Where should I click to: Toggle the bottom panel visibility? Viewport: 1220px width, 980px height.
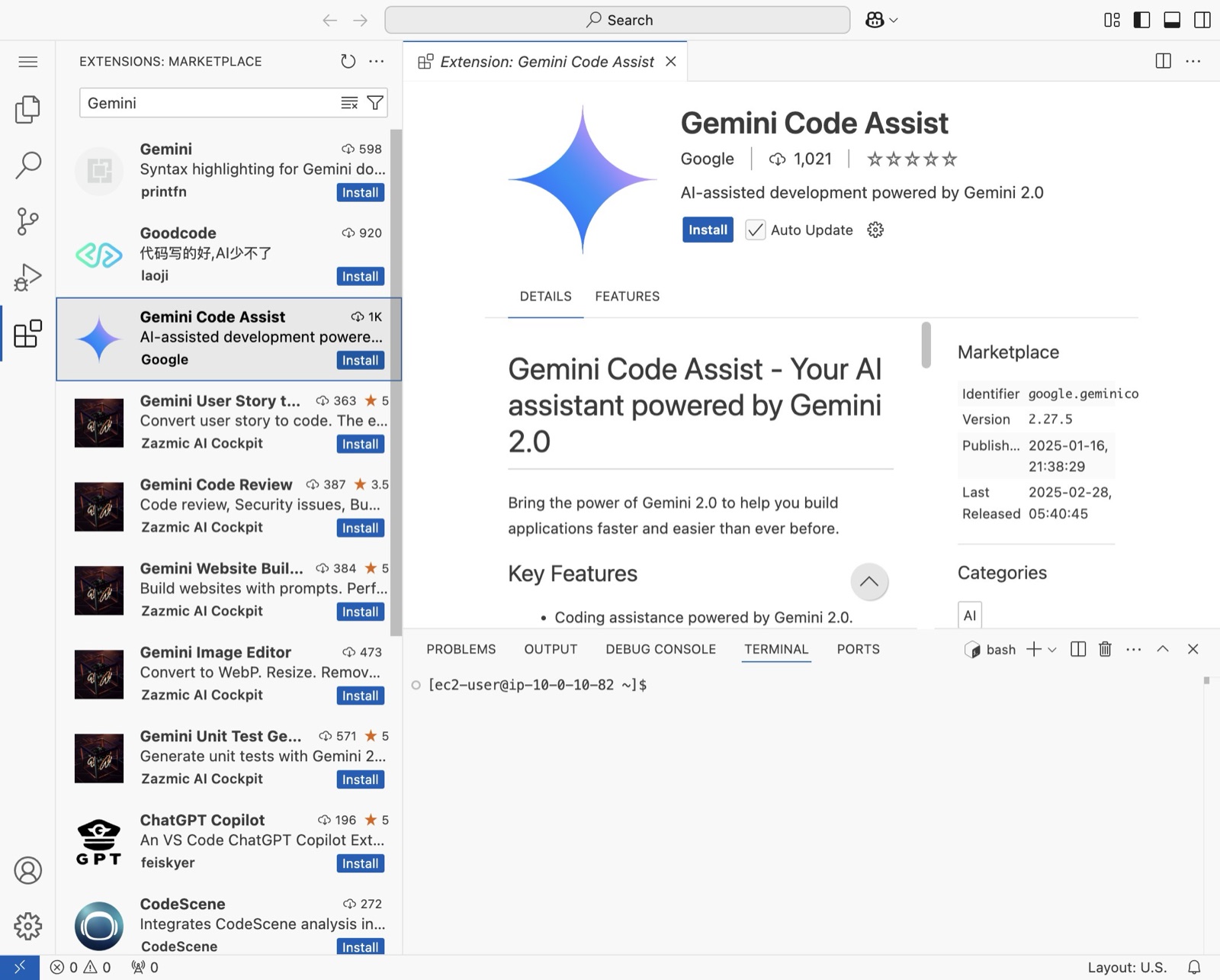(x=1172, y=20)
